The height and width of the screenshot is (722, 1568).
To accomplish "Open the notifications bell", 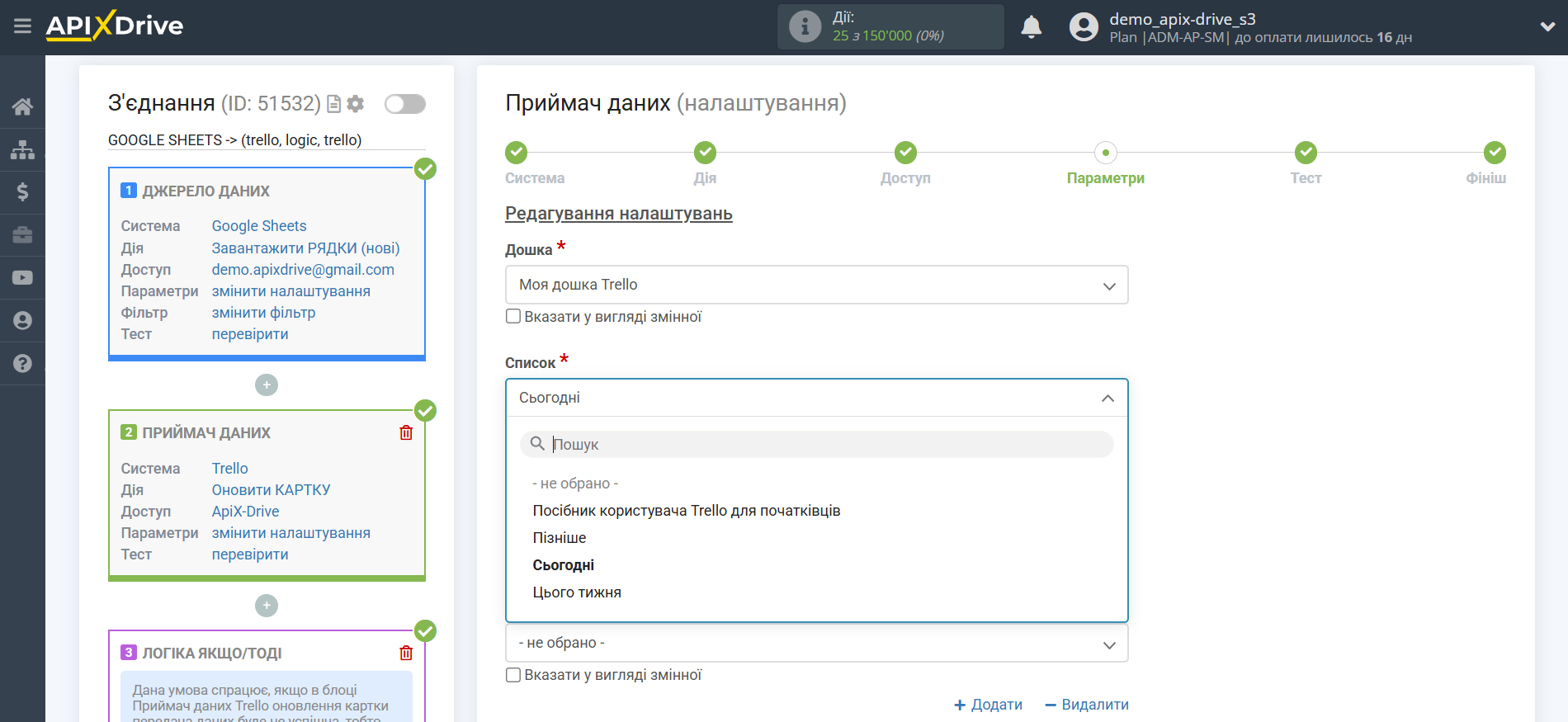I will [x=1031, y=26].
